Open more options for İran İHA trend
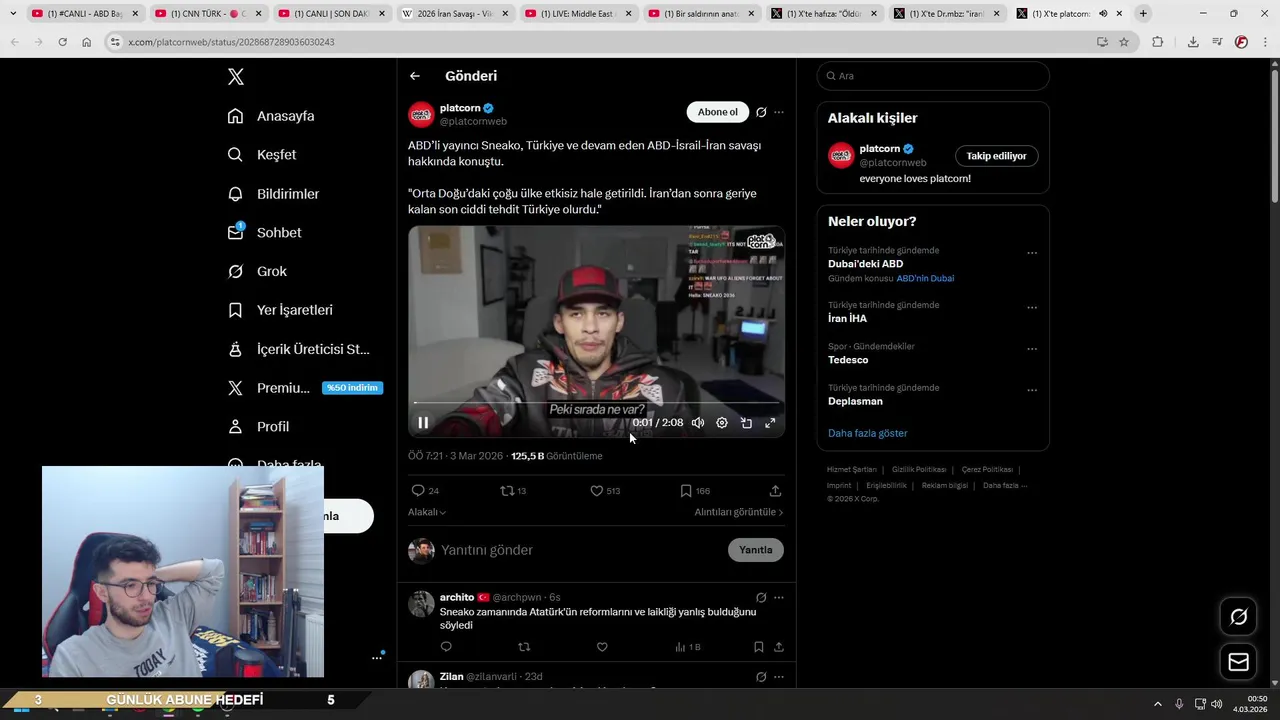The image size is (1280, 720). click(1032, 307)
